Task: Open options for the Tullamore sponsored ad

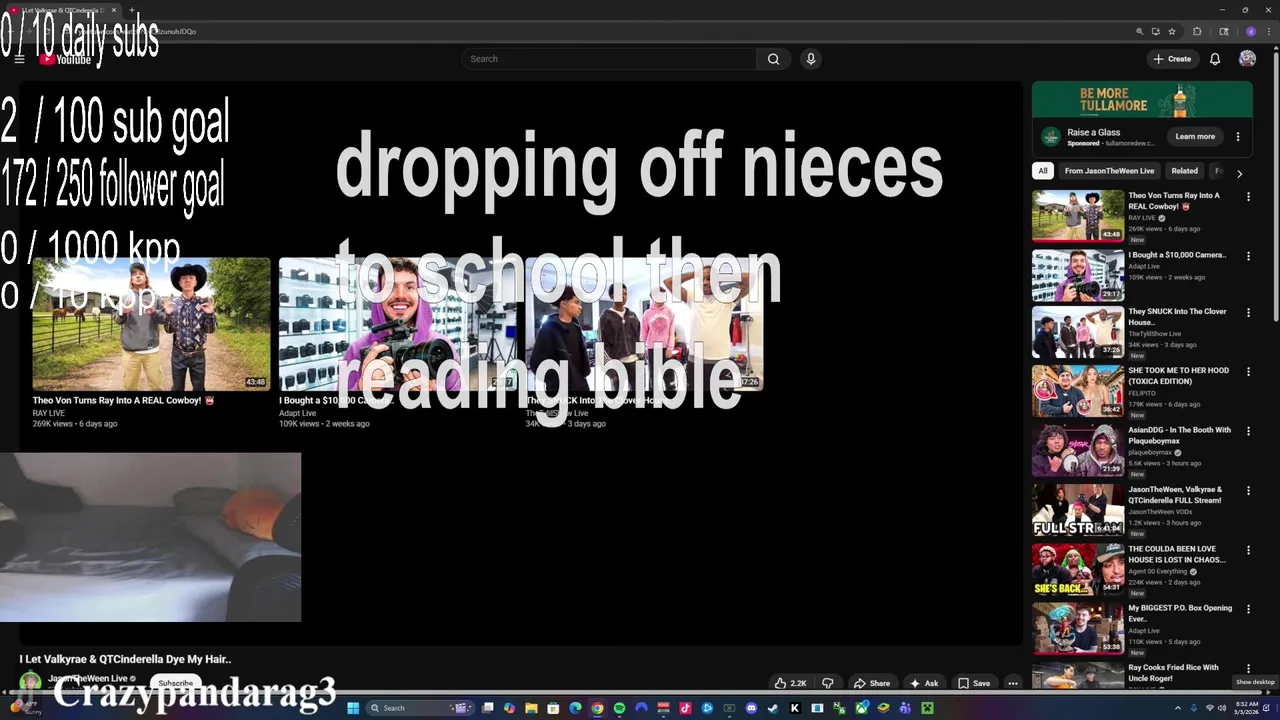Action: point(1238,137)
